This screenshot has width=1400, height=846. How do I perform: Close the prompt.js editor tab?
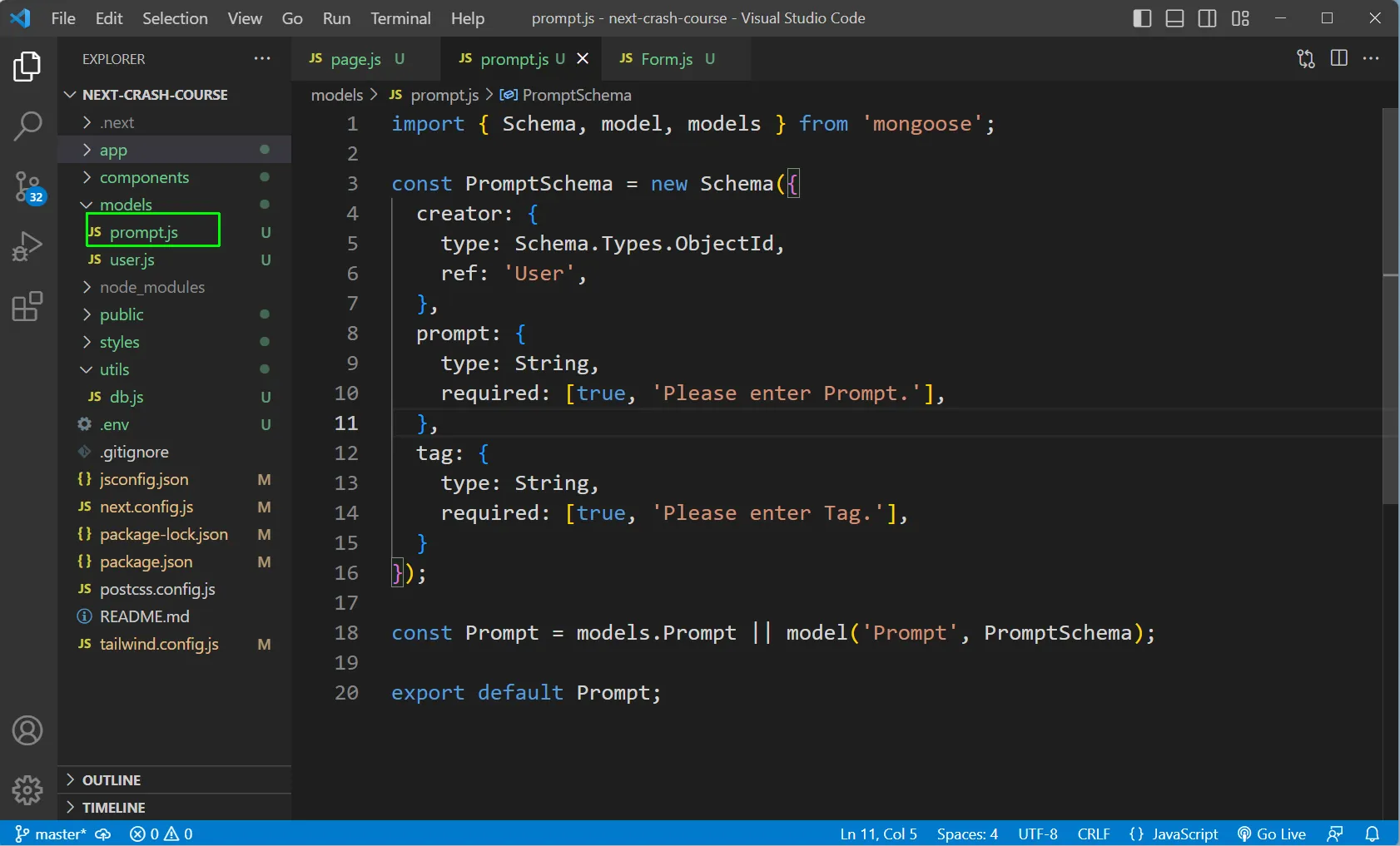pos(583,58)
